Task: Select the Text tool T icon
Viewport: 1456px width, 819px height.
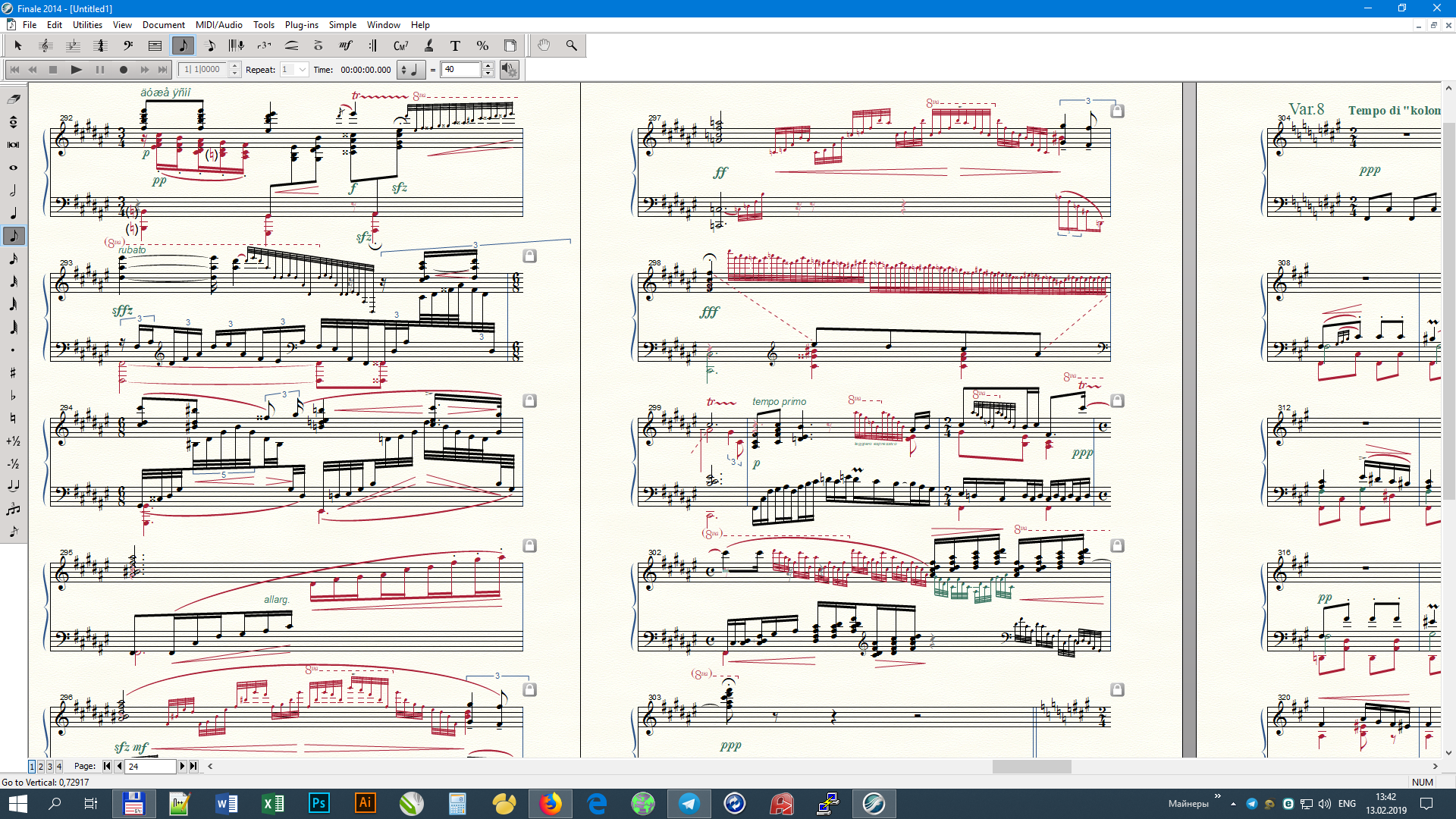Action: 455,45
